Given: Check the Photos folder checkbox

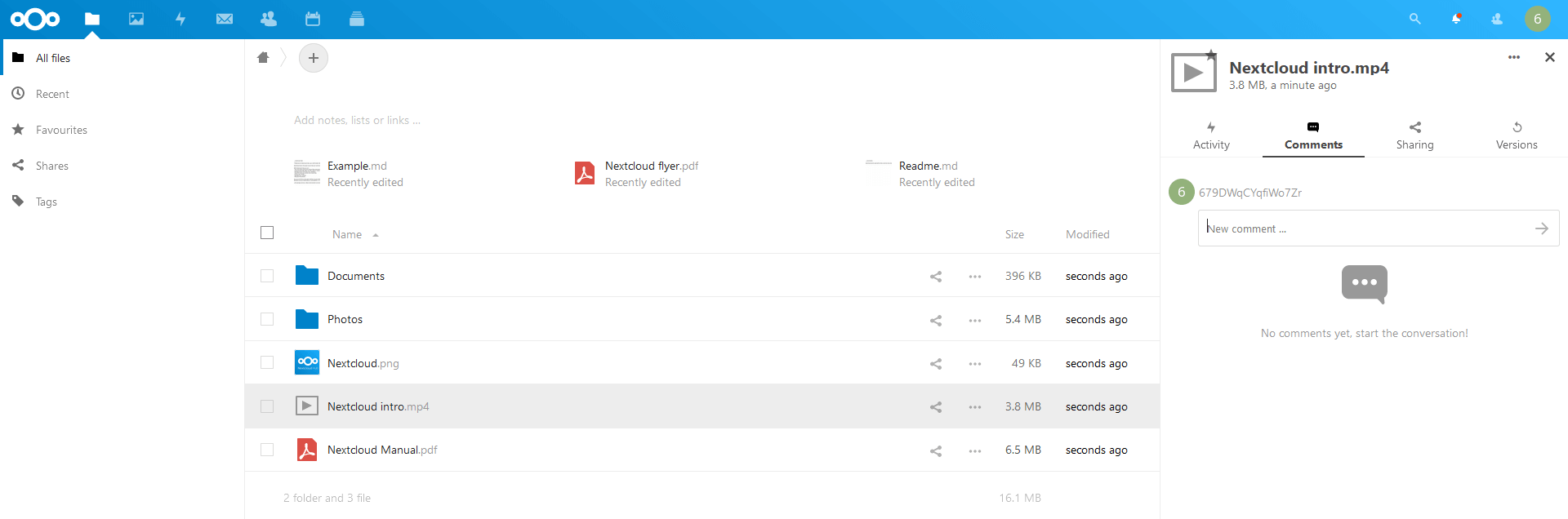Looking at the screenshot, I should coord(267,319).
